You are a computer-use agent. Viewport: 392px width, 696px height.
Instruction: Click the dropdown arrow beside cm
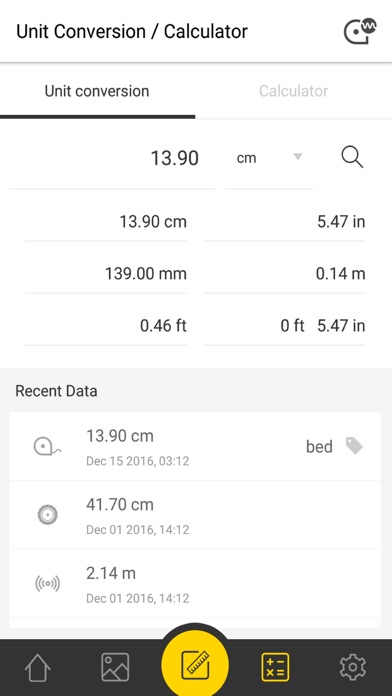click(x=298, y=157)
